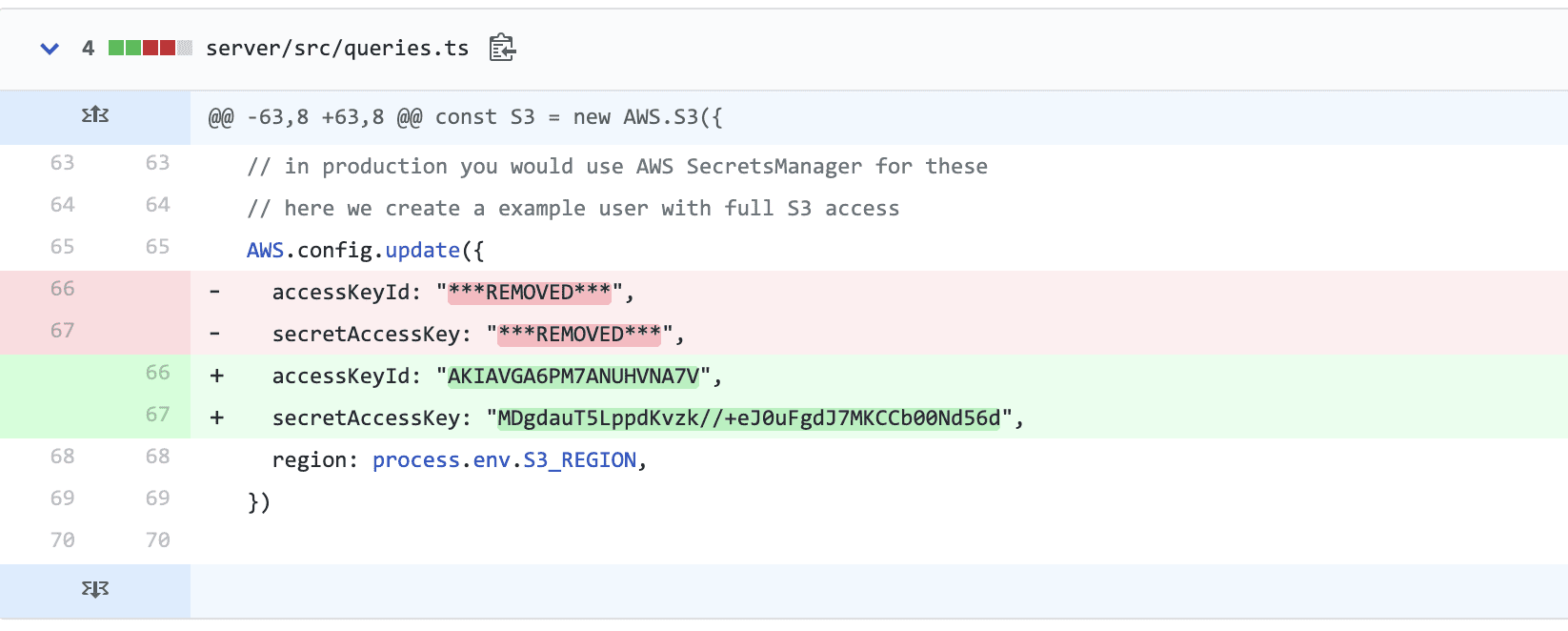
Task: Select new line number 67
Action: tap(157, 415)
